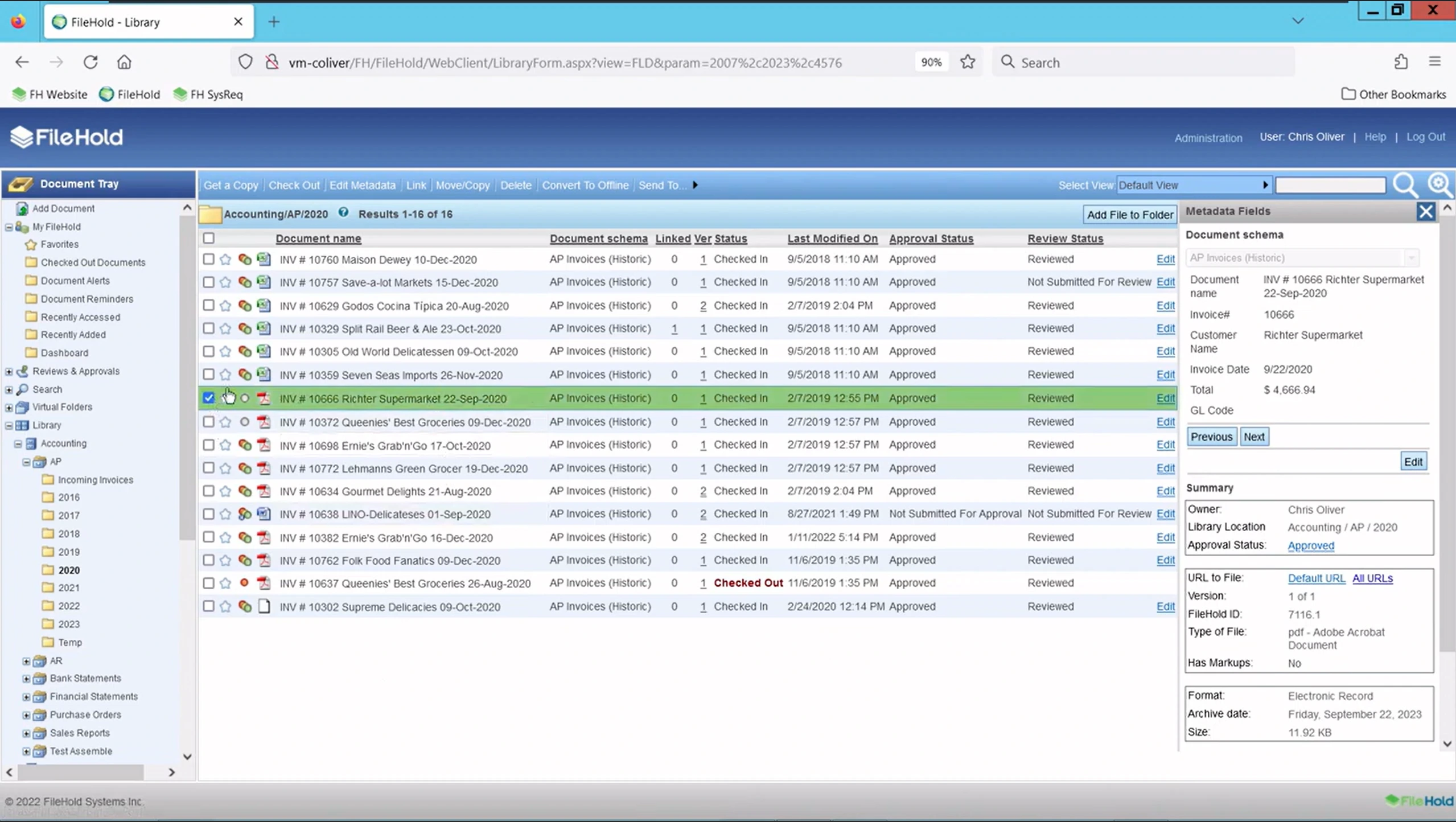The height and width of the screenshot is (822, 1456).
Task: Click Check Out toolbar item
Action: click(294, 186)
